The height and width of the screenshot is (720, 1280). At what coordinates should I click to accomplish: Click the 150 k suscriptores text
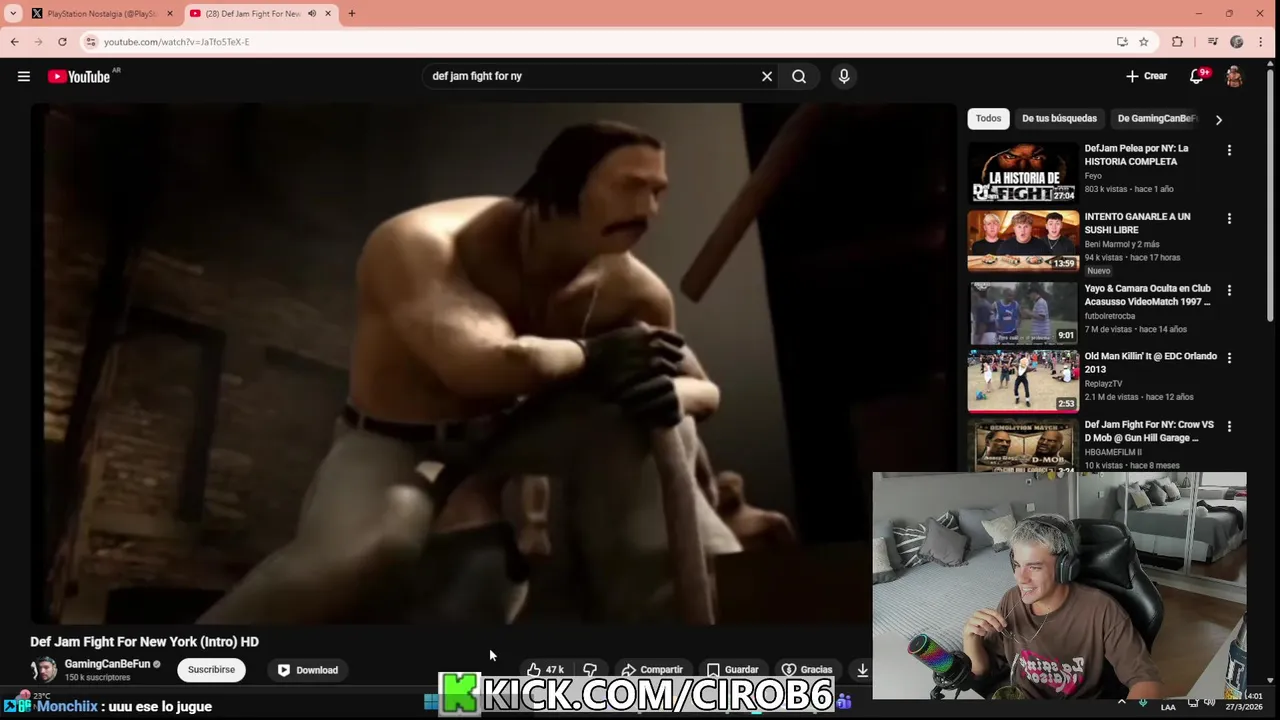tap(97, 678)
